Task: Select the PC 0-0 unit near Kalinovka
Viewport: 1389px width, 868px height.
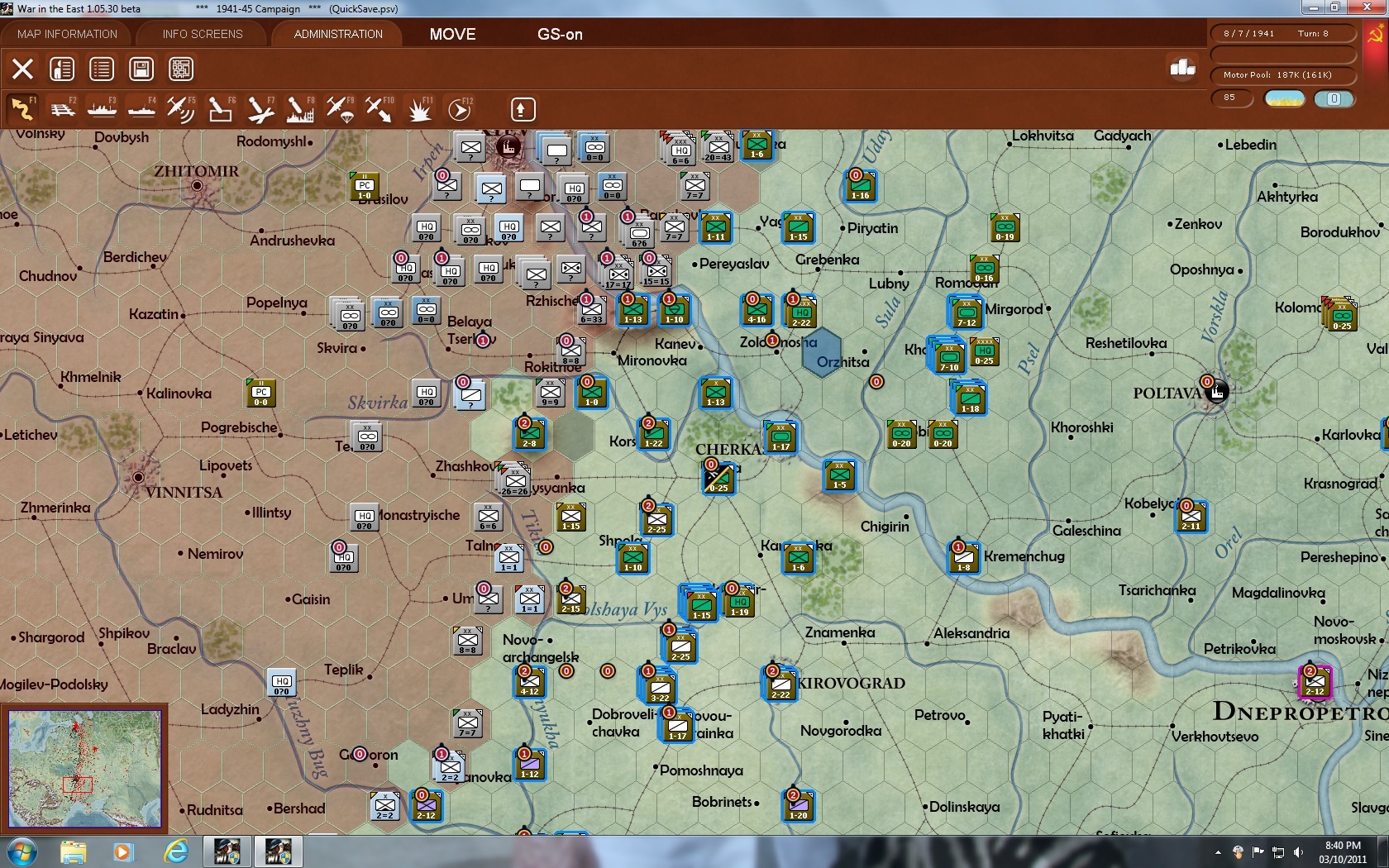Action: click(x=261, y=393)
